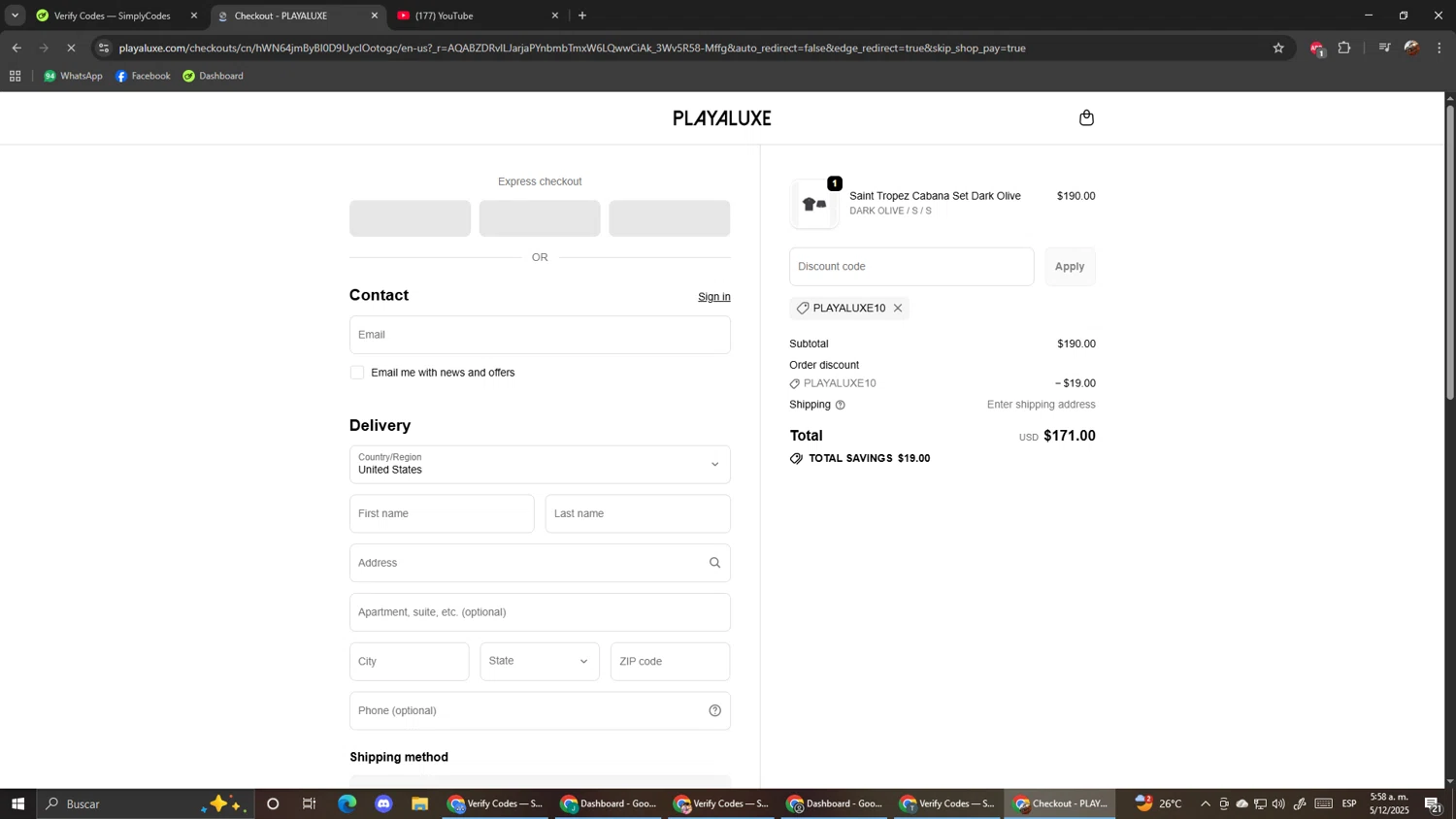1456x819 pixels.
Task: Remove the PLAYALUXE10 discount code
Action: 898,309
